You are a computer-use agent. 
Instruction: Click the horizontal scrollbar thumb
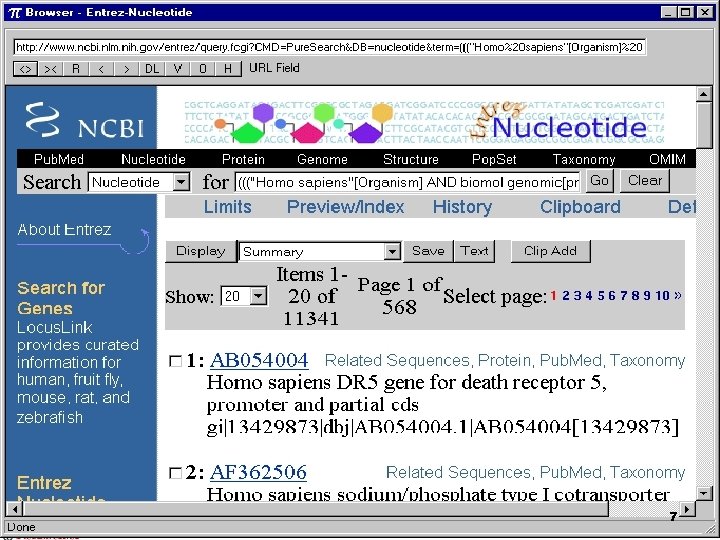316,509
